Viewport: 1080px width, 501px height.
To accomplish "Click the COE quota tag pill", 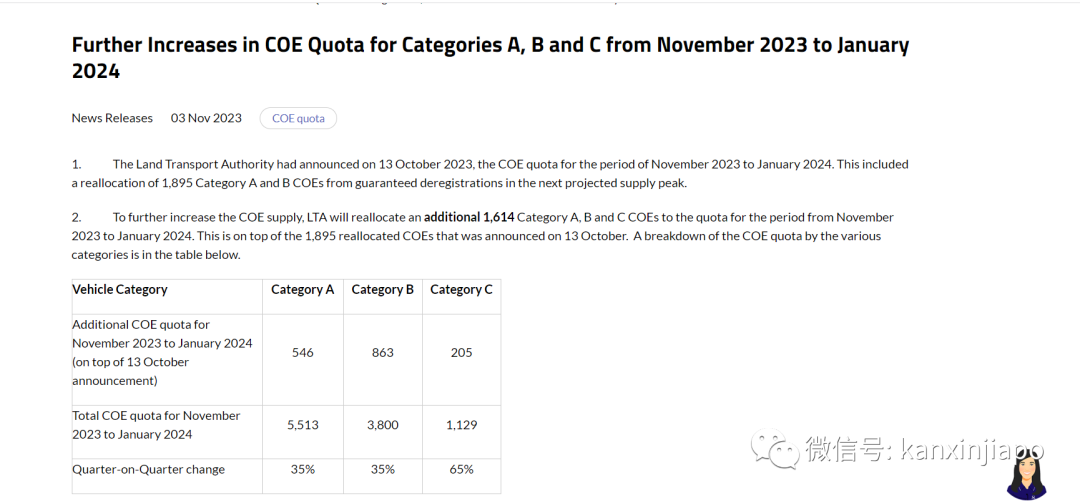I will [298, 118].
